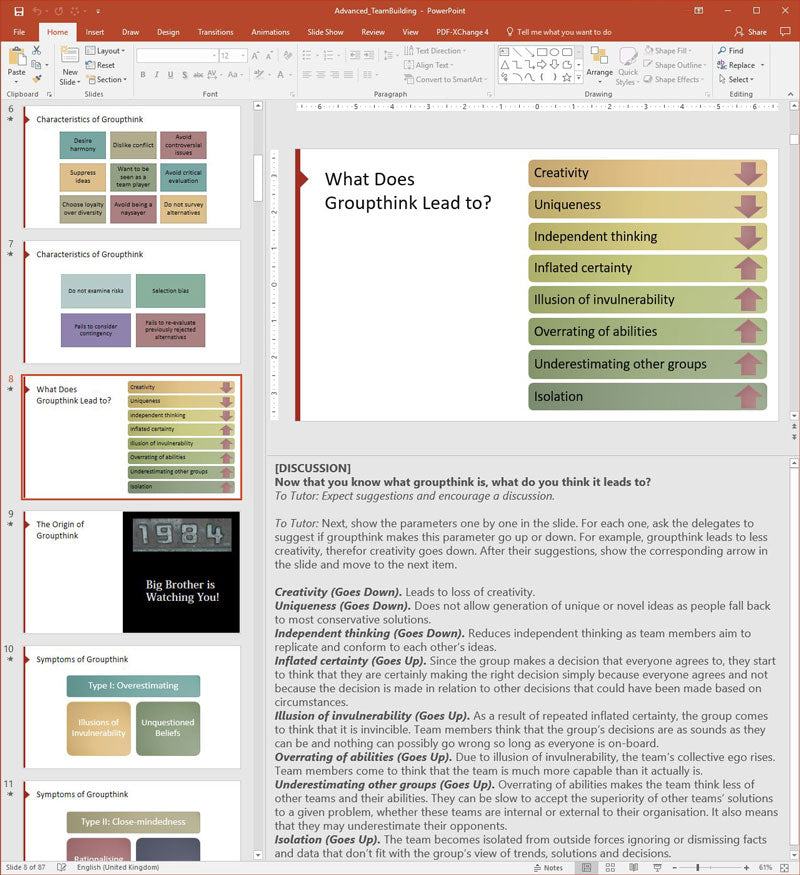Justify the paragraph text
This screenshot has width=800, height=875.
[x=349, y=74]
